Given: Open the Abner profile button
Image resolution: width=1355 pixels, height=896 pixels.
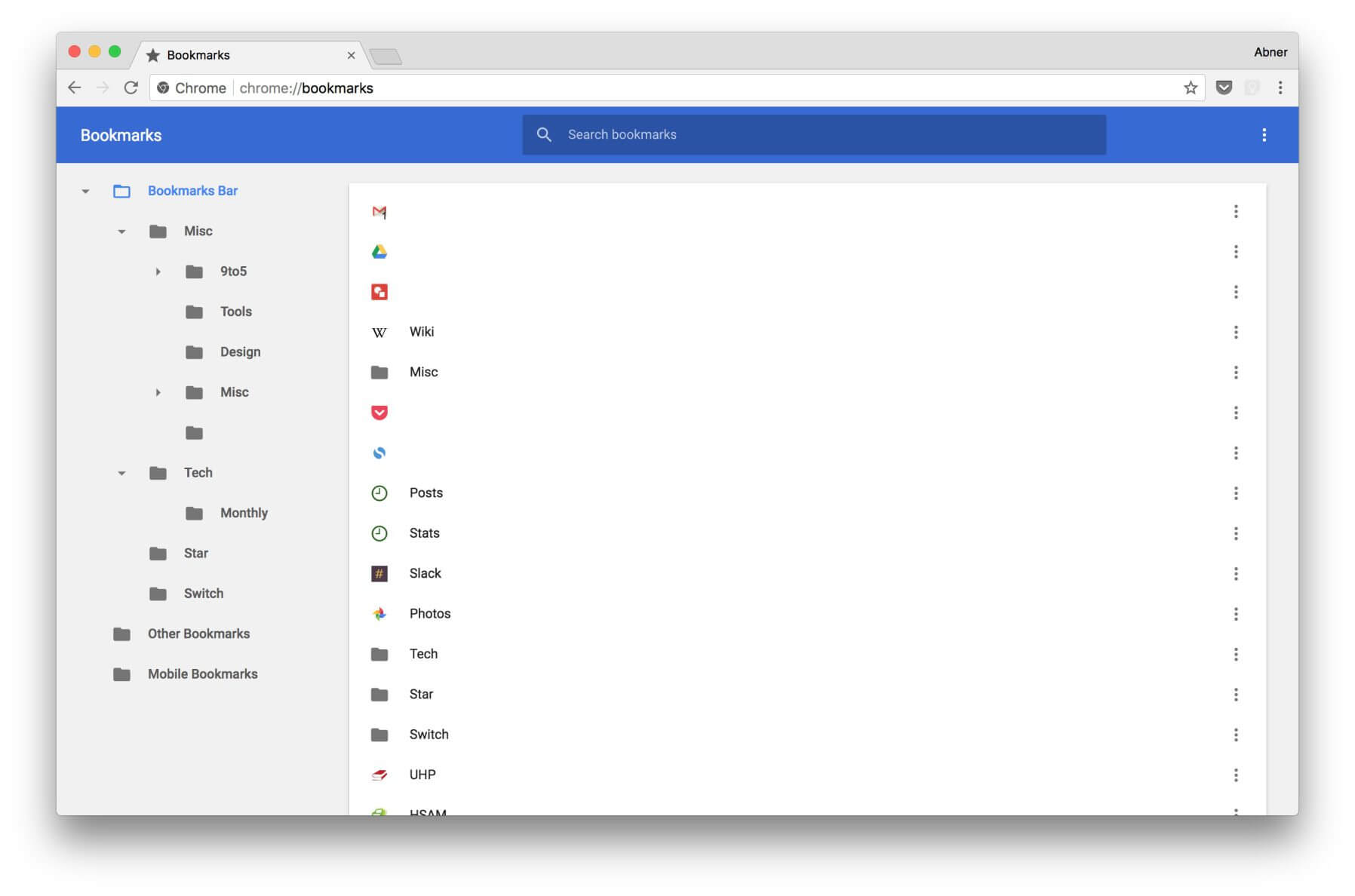Looking at the screenshot, I should pos(1270,52).
